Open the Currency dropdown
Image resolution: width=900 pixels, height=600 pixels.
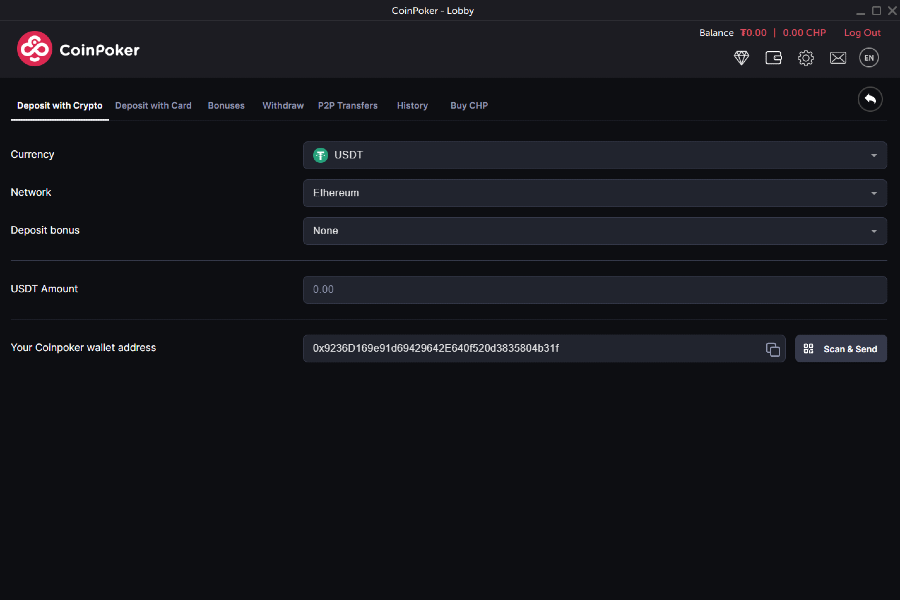tap(594, 155)
